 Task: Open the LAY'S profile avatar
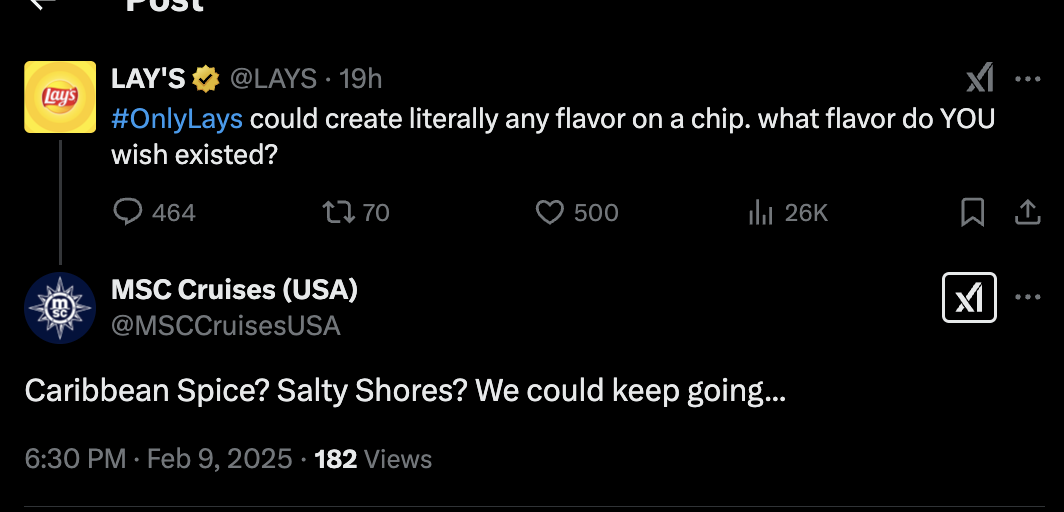[x=60, y=97]
